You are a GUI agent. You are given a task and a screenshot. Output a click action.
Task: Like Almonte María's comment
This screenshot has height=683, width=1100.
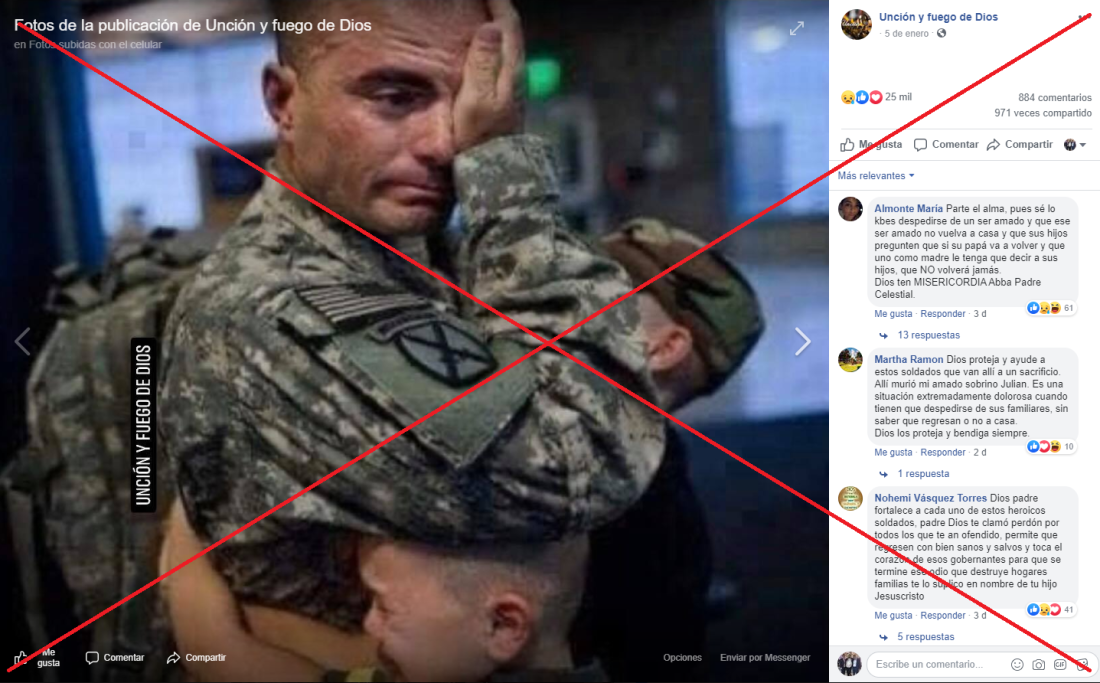(893, 313)
